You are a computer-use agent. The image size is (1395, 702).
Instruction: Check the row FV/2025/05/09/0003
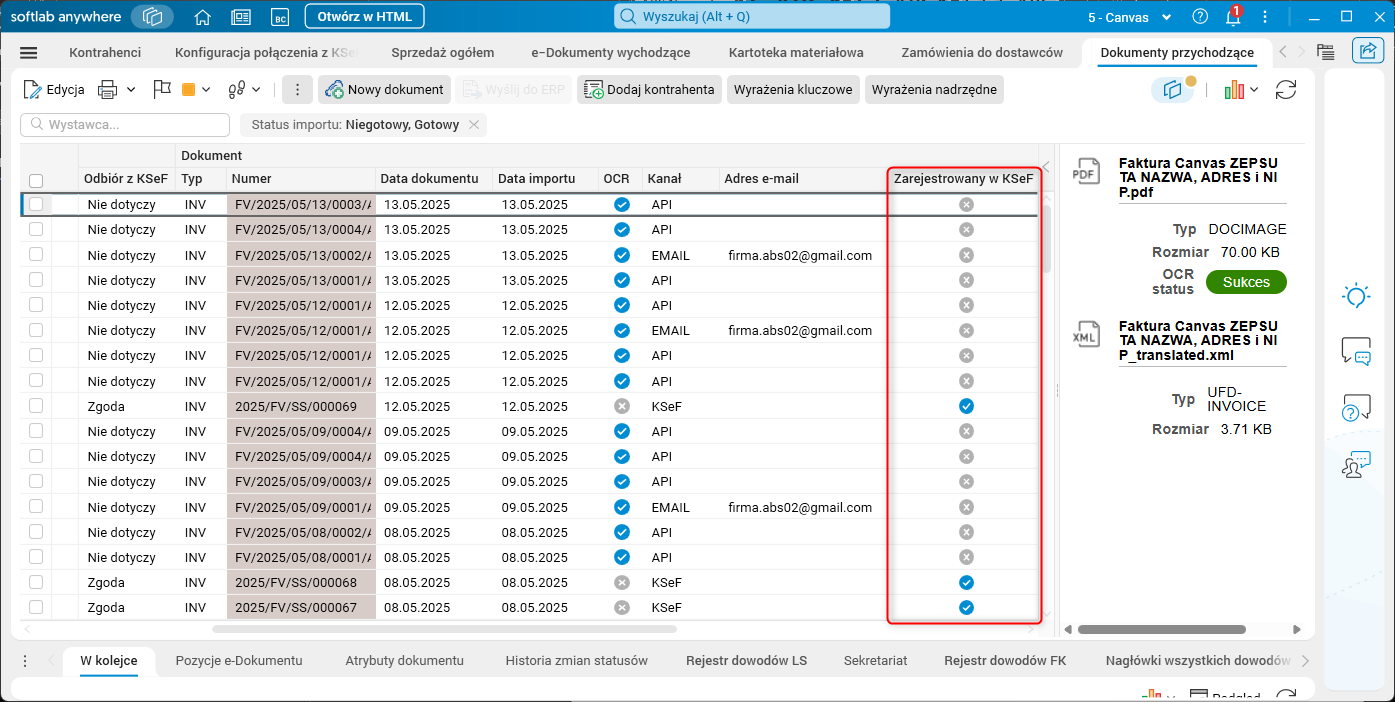tap(36, 481)
